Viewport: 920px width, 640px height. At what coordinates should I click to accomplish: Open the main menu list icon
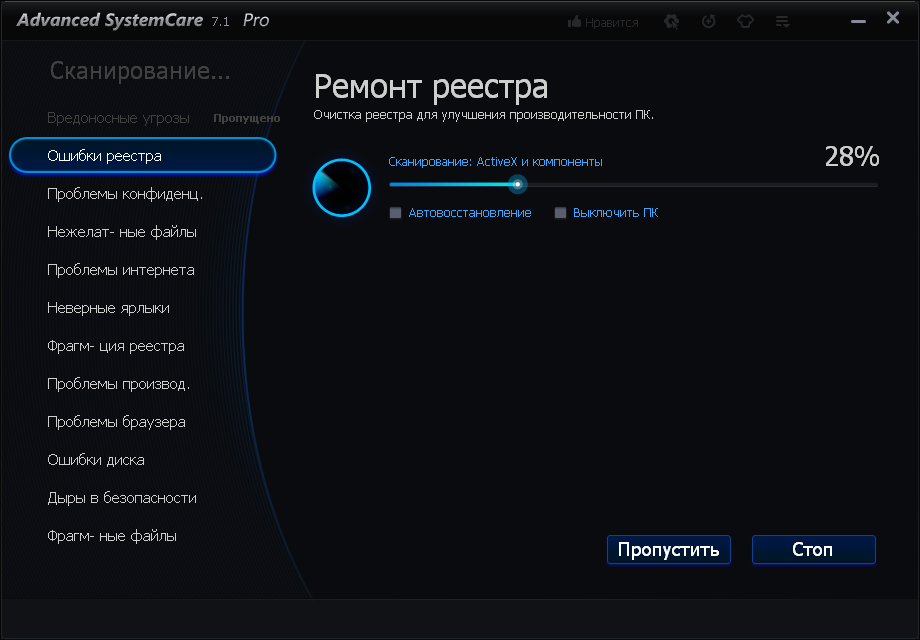(x=782, y=22)
